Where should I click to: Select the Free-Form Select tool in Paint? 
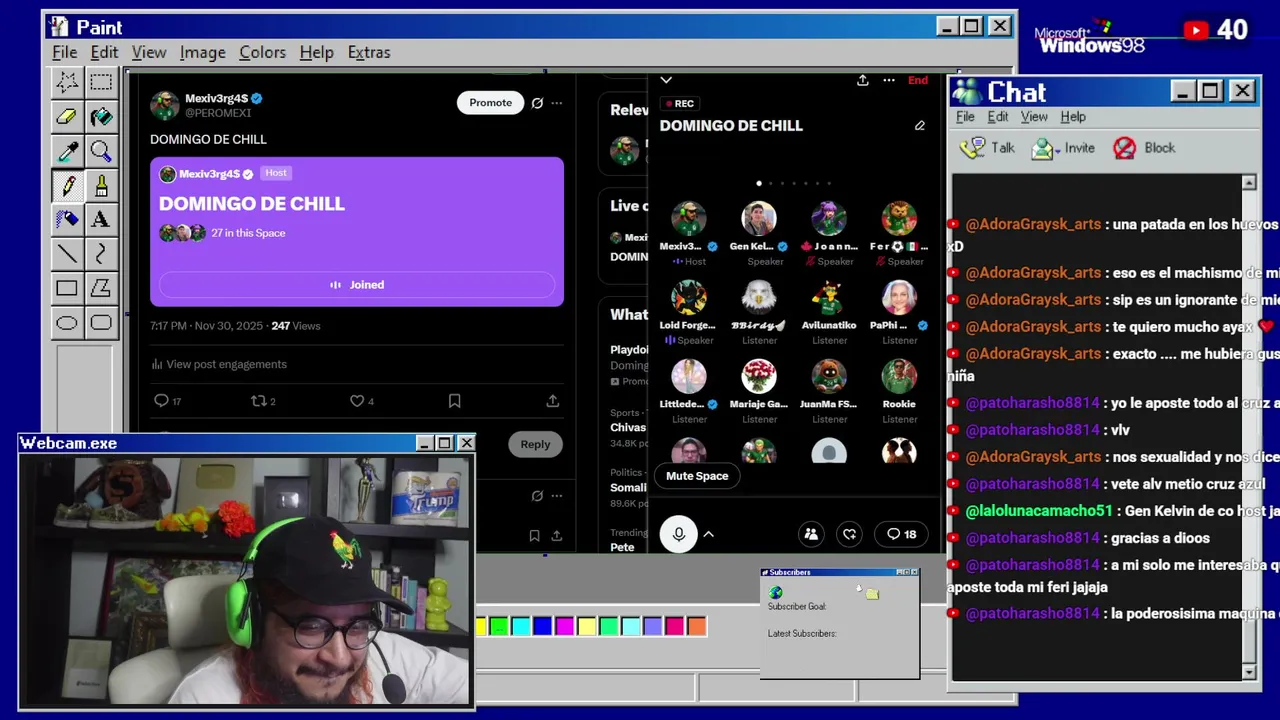(67, 82)
